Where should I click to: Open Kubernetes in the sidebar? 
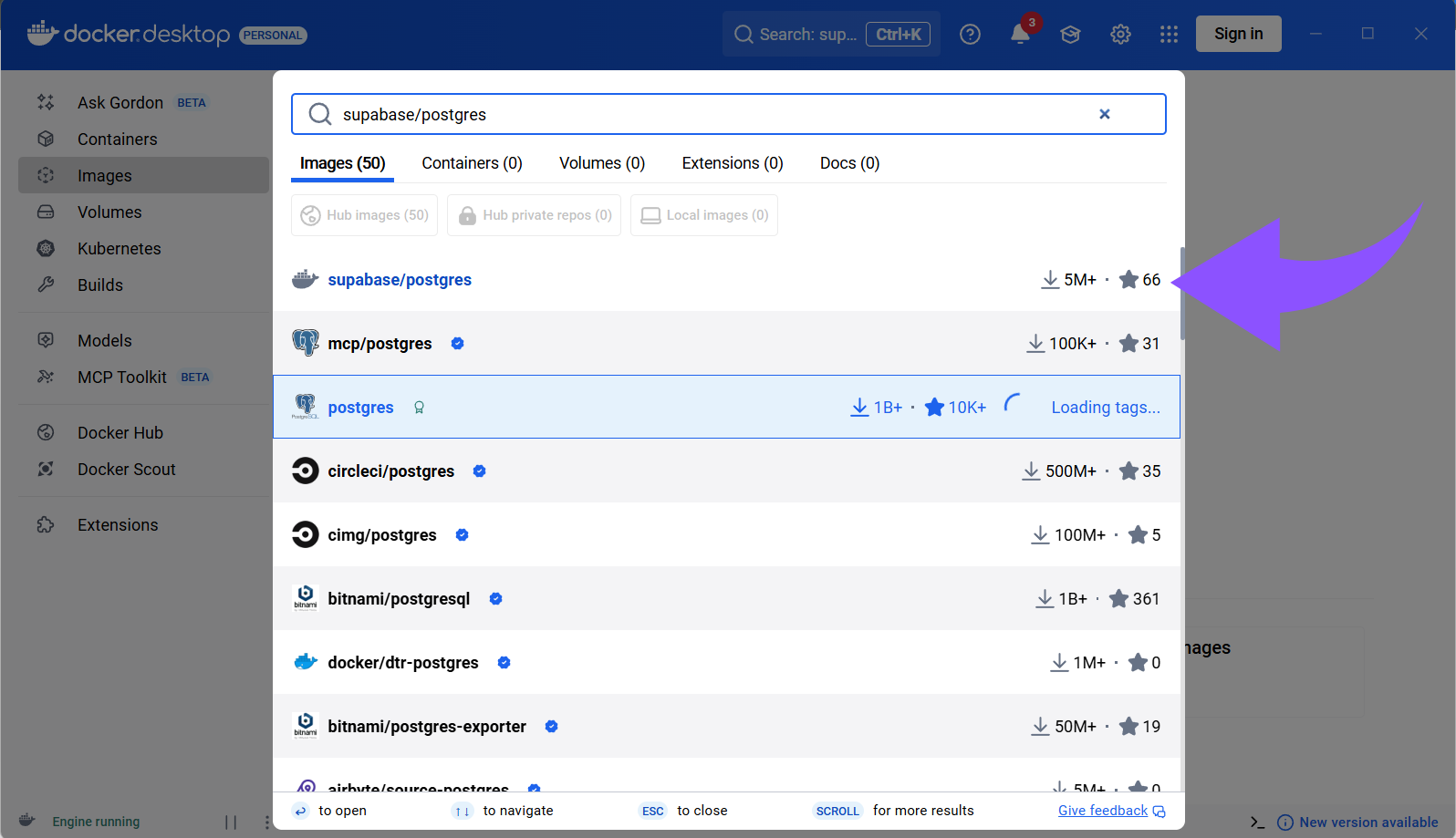119,249
